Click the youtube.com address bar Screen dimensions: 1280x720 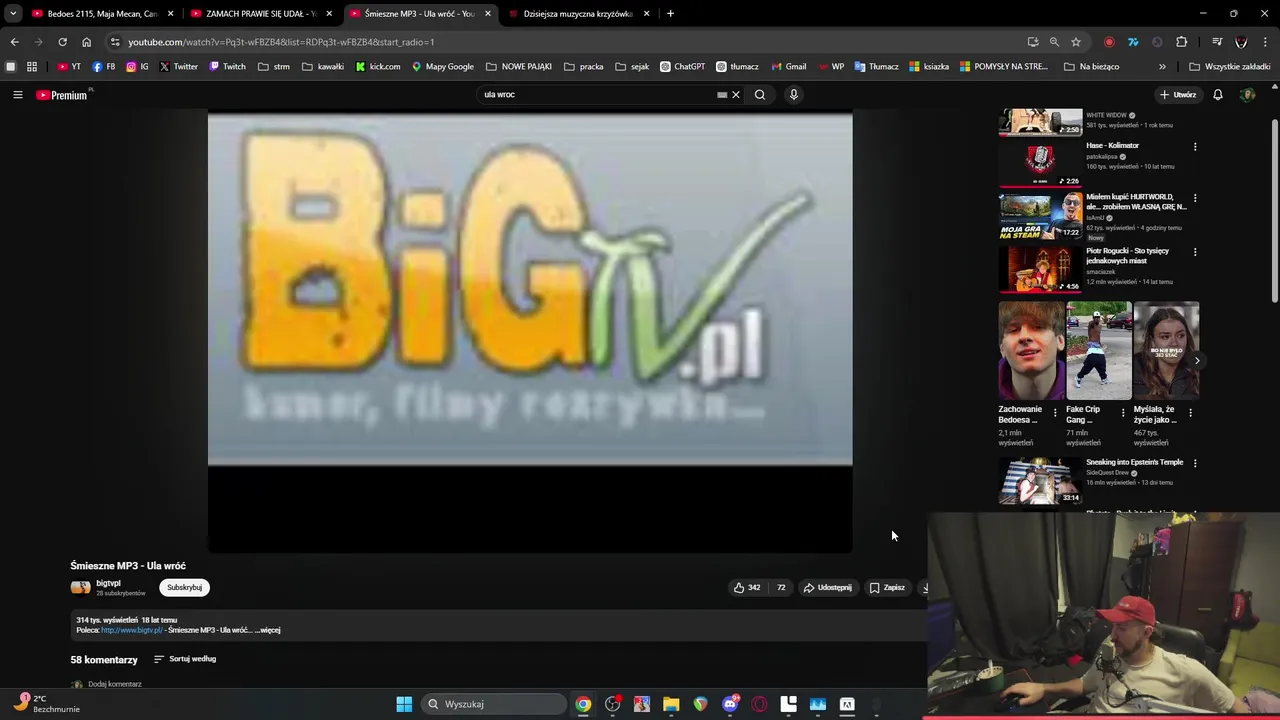click(x=565, y=42)
